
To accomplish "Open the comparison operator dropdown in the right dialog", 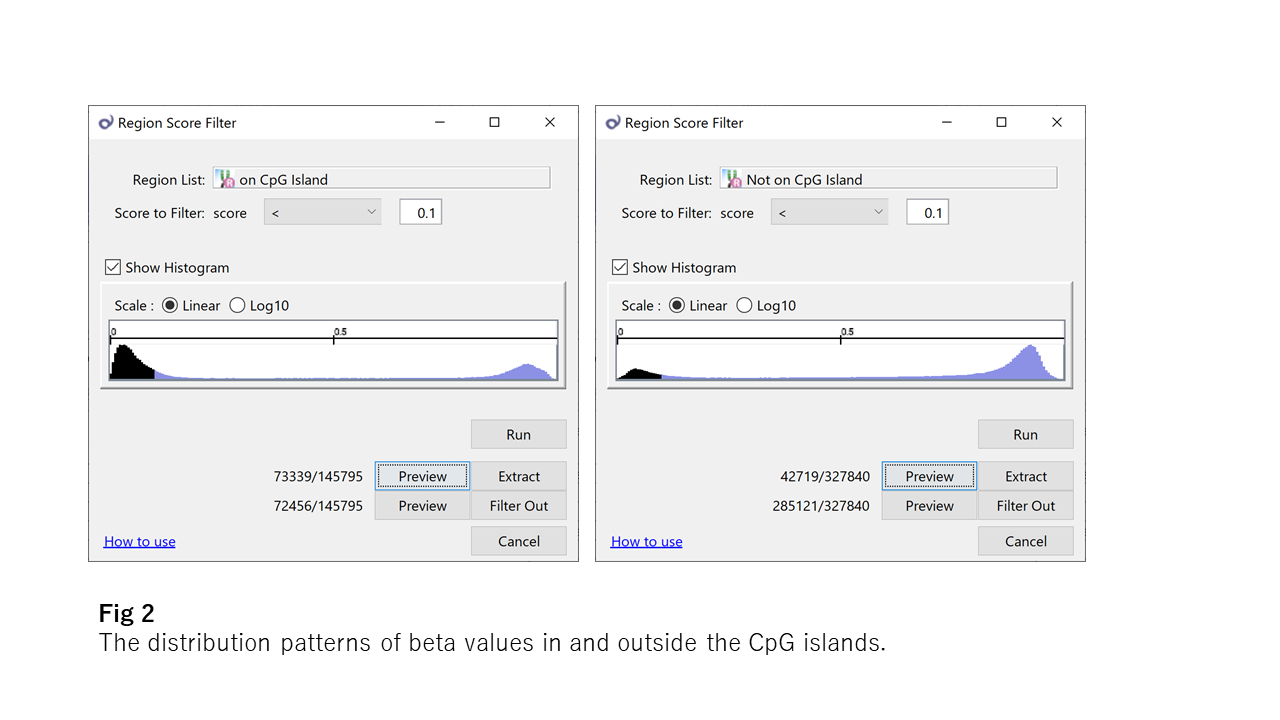I will click(x=829, y=212).
